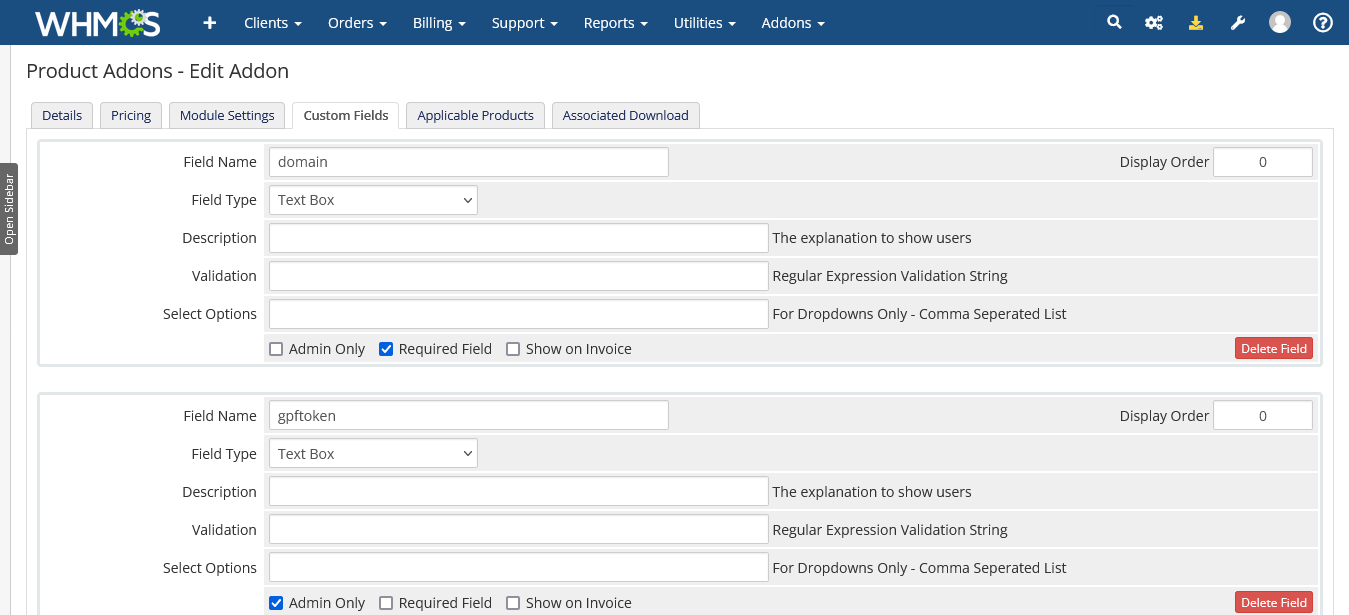Click Select Options input for domain field

(x=519, y=314)
